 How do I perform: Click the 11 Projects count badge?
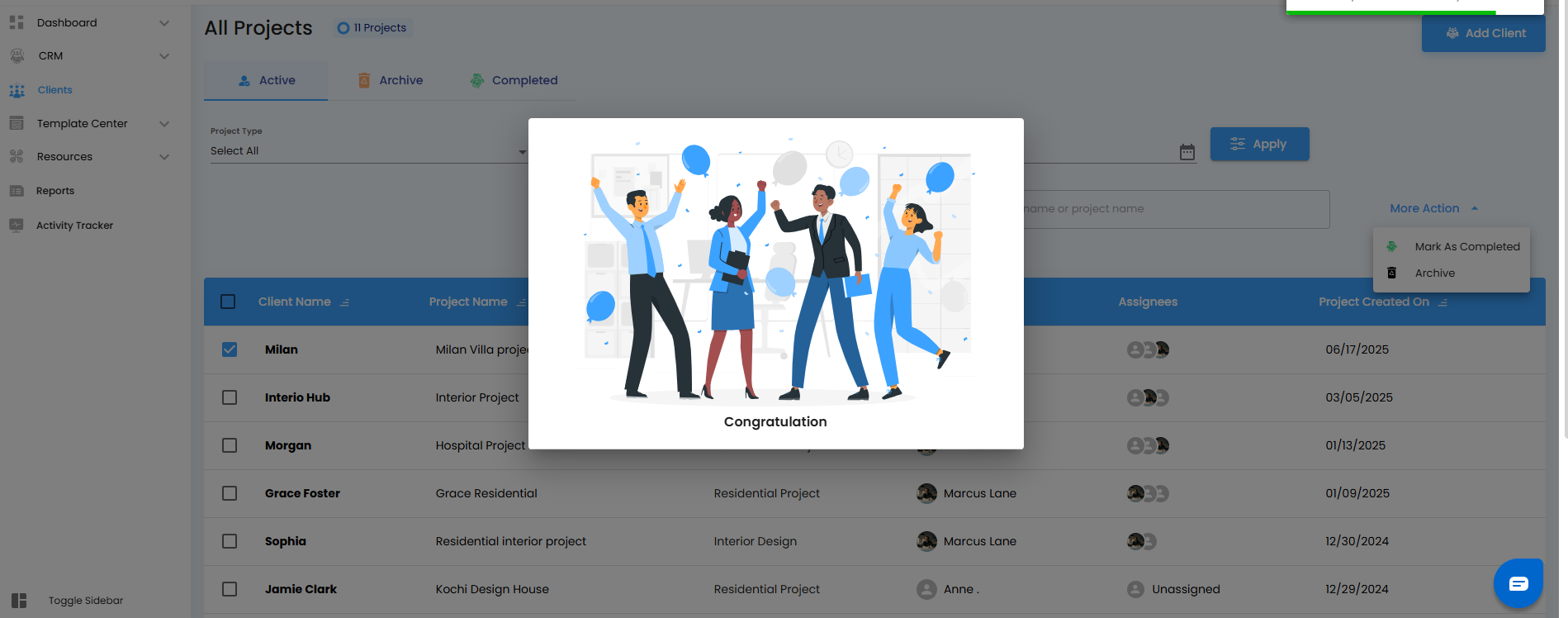372,28
